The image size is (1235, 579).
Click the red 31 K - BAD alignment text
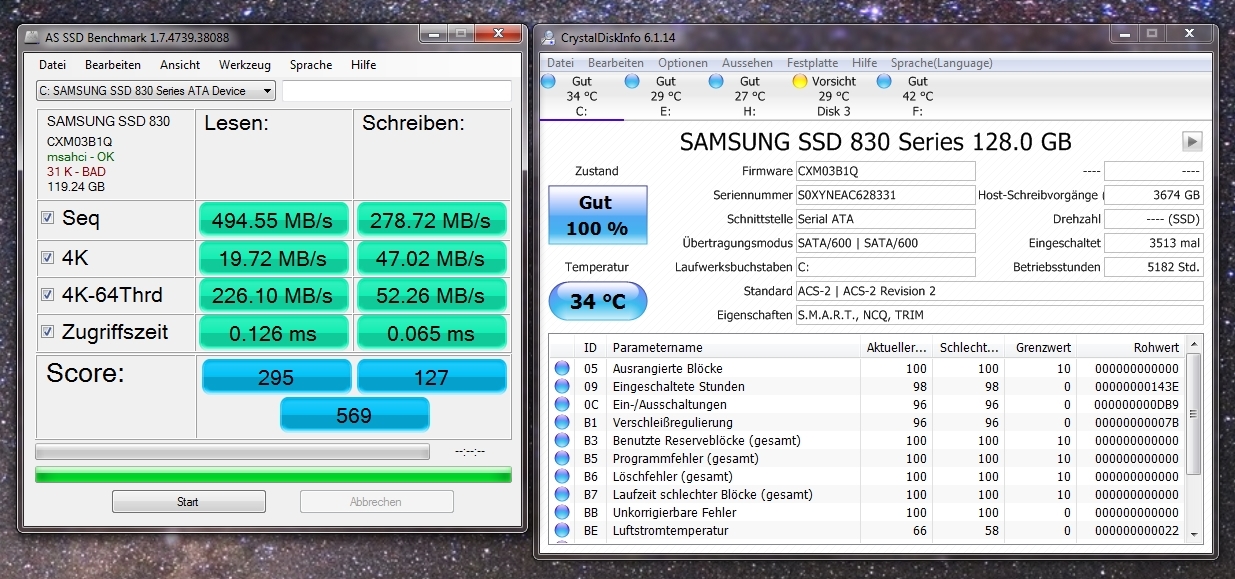click(x=76, y=172)
